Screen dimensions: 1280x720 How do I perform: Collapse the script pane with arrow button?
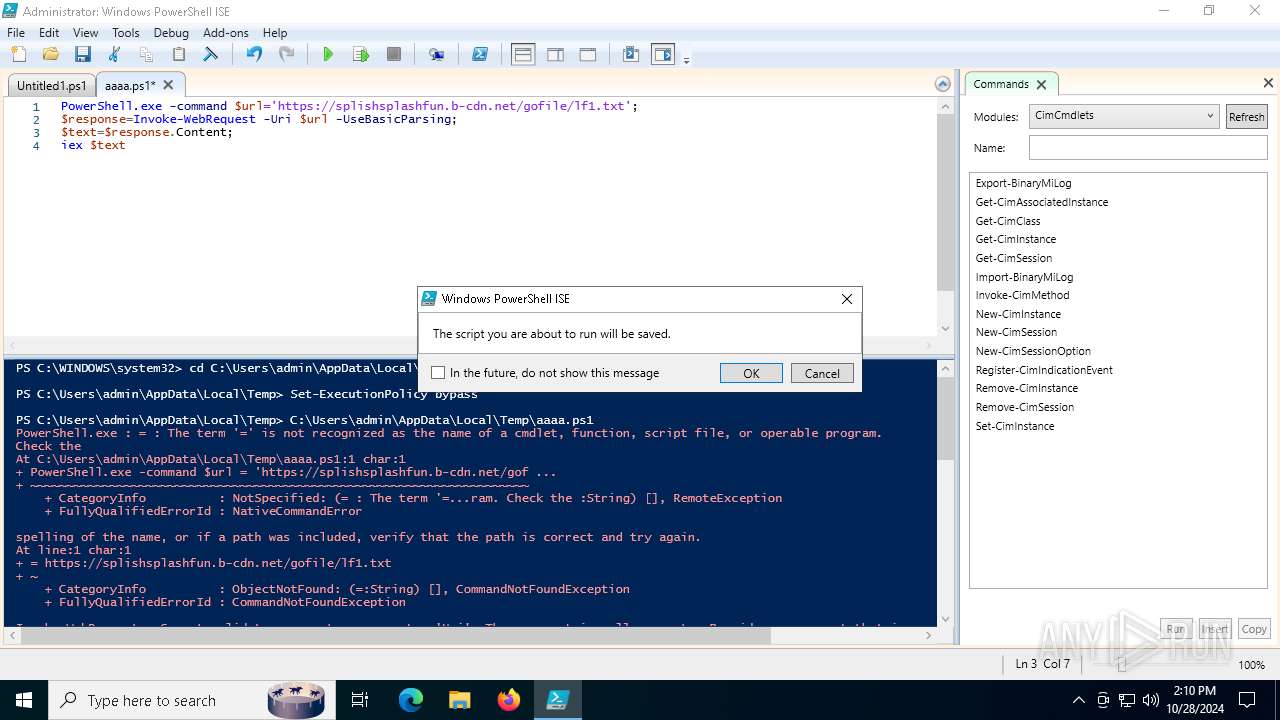(x=942, y=85)
